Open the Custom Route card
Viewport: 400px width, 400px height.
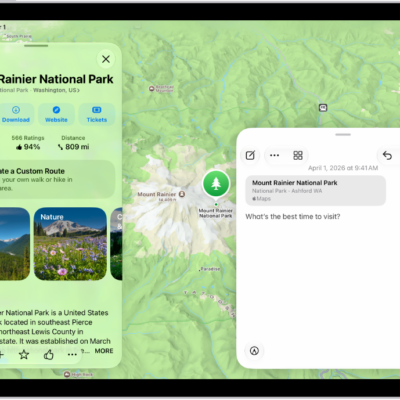point(57,179)
